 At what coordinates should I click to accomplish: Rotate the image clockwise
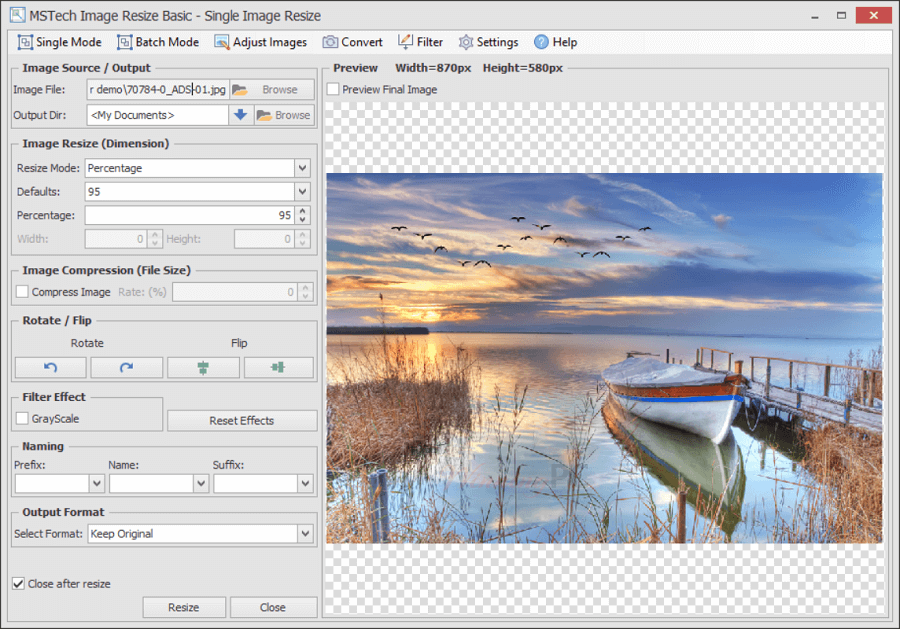pos(126,368)
